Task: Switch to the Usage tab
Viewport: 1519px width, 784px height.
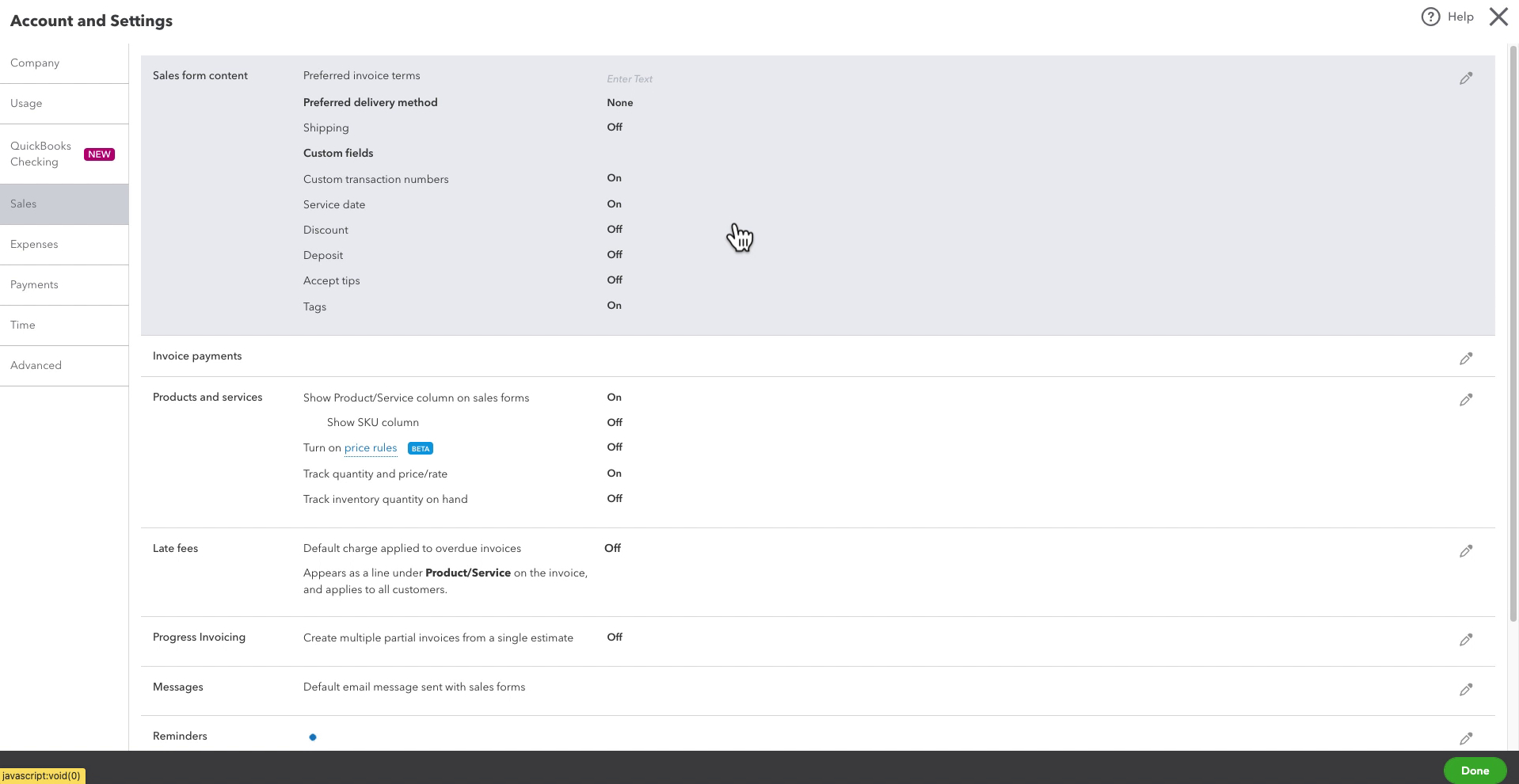Action: pyautogui.click(x=64, y=104)
